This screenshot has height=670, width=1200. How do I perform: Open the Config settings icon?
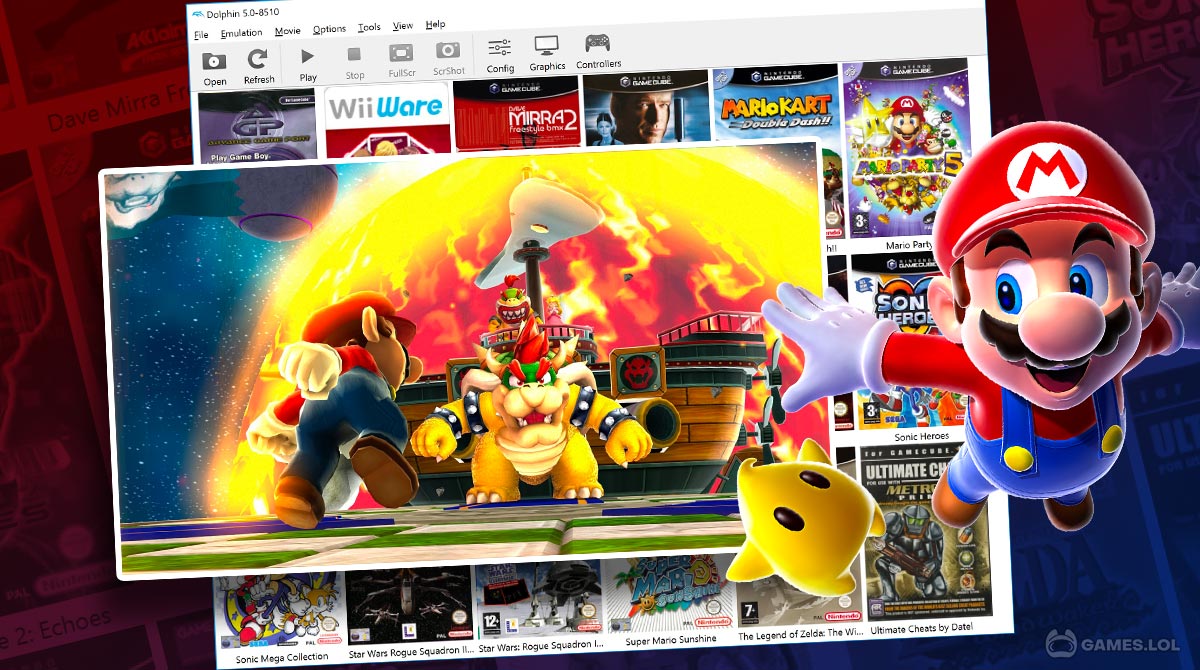click(x=500, y=55)
